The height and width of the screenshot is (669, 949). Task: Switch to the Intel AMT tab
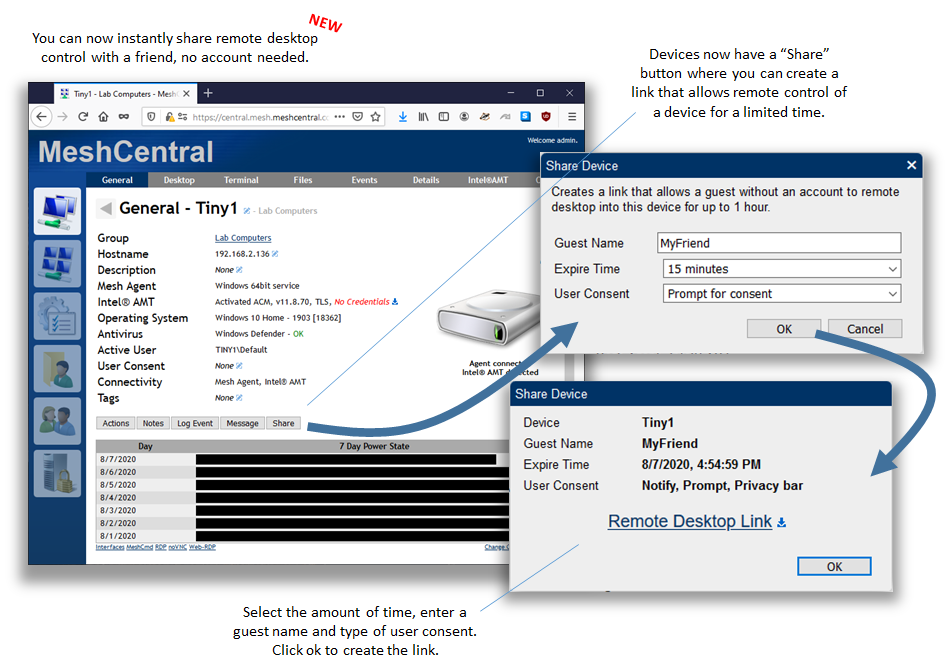point(488,180)
